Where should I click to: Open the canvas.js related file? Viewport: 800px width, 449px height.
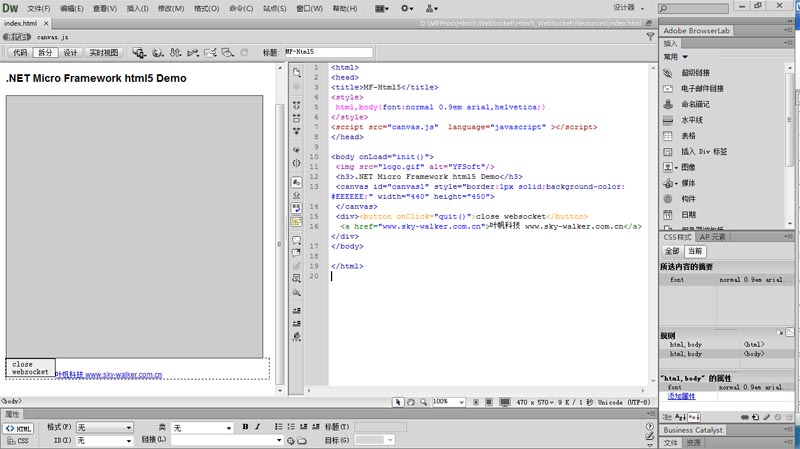pos(52,37)
